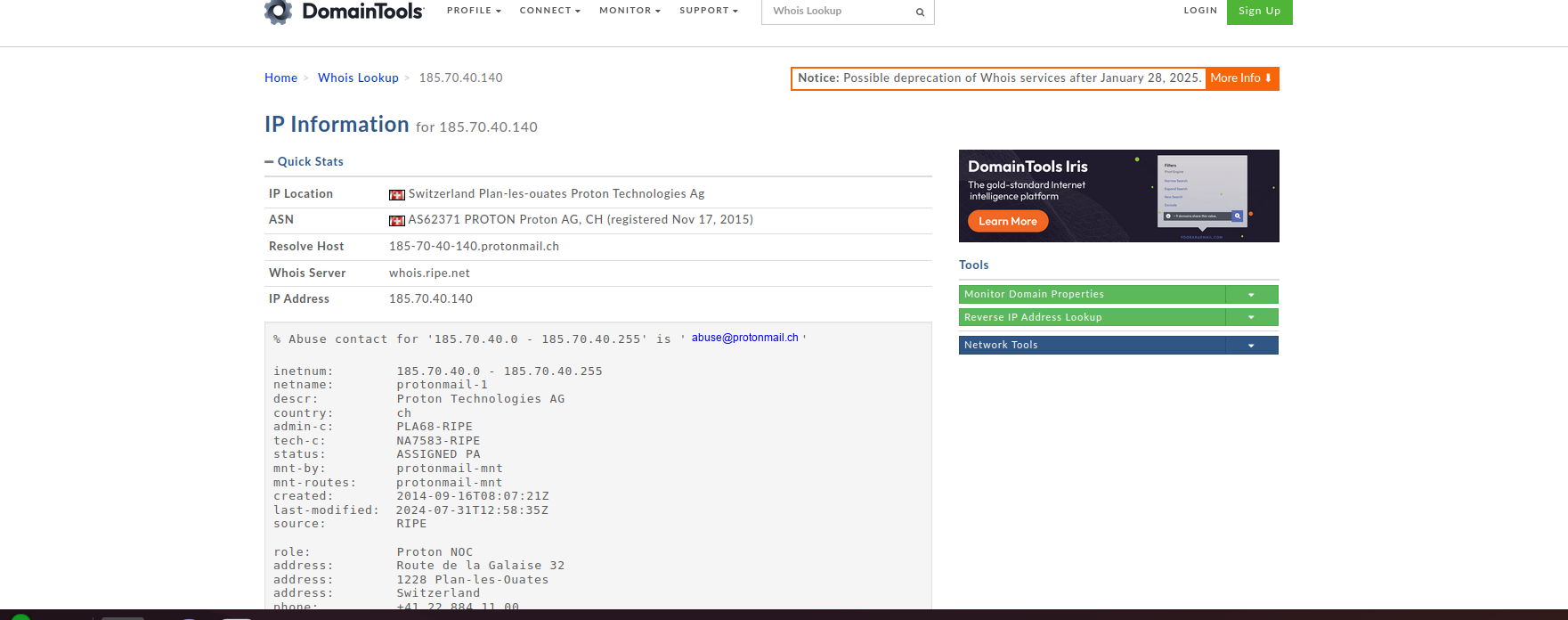
Task: Click inetnum range 185.70.40.0 - 185.70.40.255
Action: (500, 371)
